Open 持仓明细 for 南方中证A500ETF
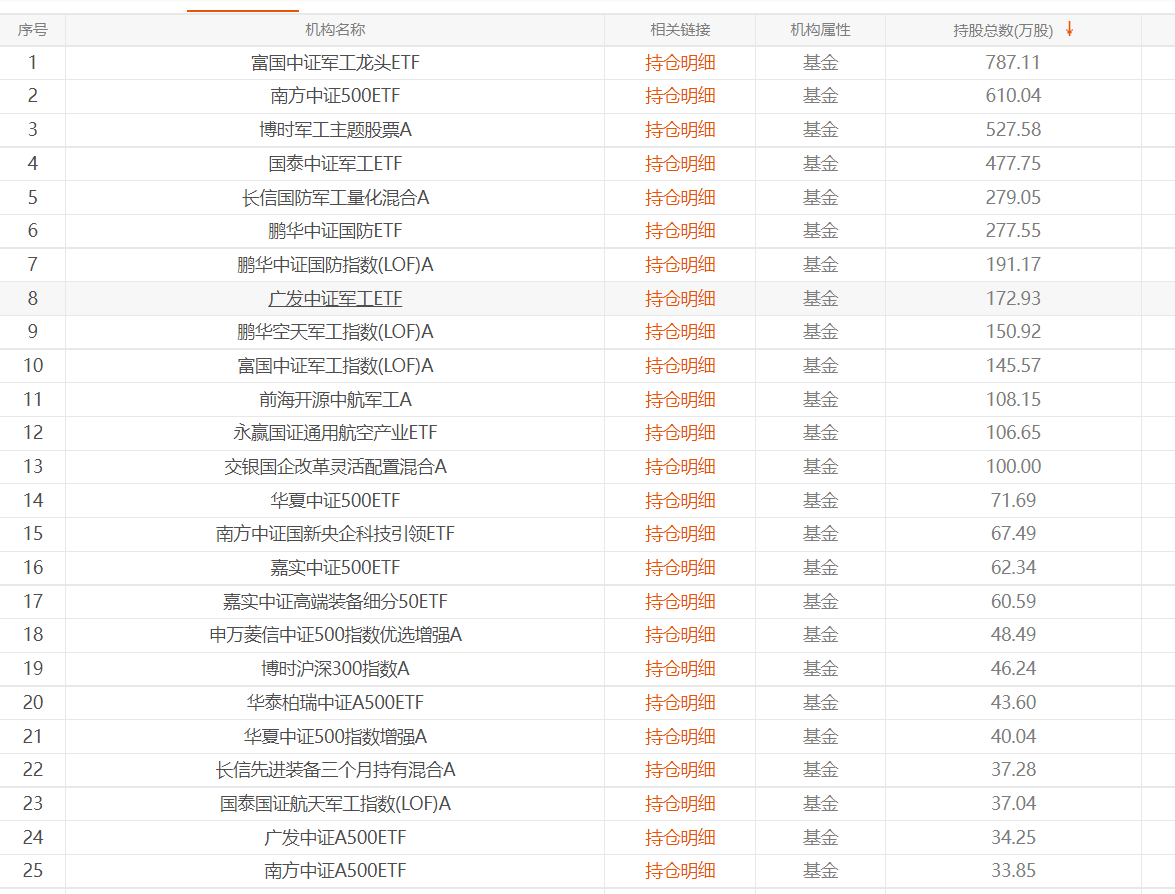Screen dimensions: 1175x894 coord(680,871)
